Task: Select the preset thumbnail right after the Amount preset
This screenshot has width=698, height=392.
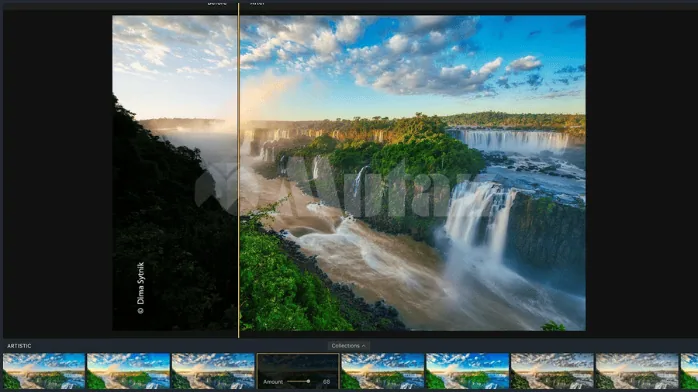Action: pyautogui.click(x=383, y=371)
